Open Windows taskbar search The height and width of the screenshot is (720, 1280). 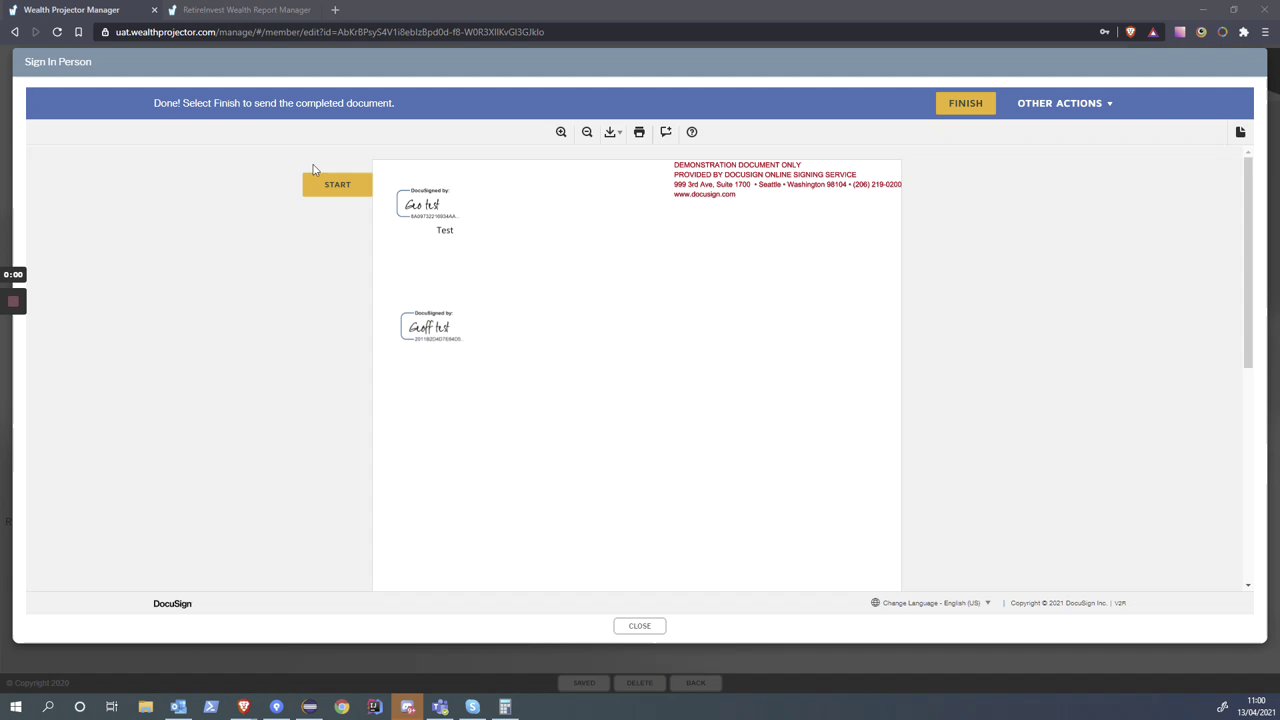(x=47, y=707)
